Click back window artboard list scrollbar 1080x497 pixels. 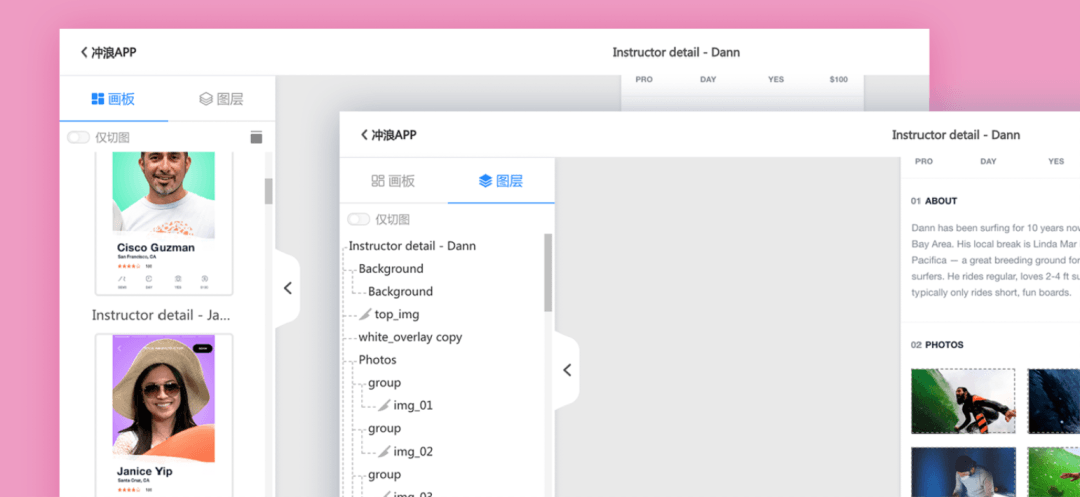coord(269,191)
